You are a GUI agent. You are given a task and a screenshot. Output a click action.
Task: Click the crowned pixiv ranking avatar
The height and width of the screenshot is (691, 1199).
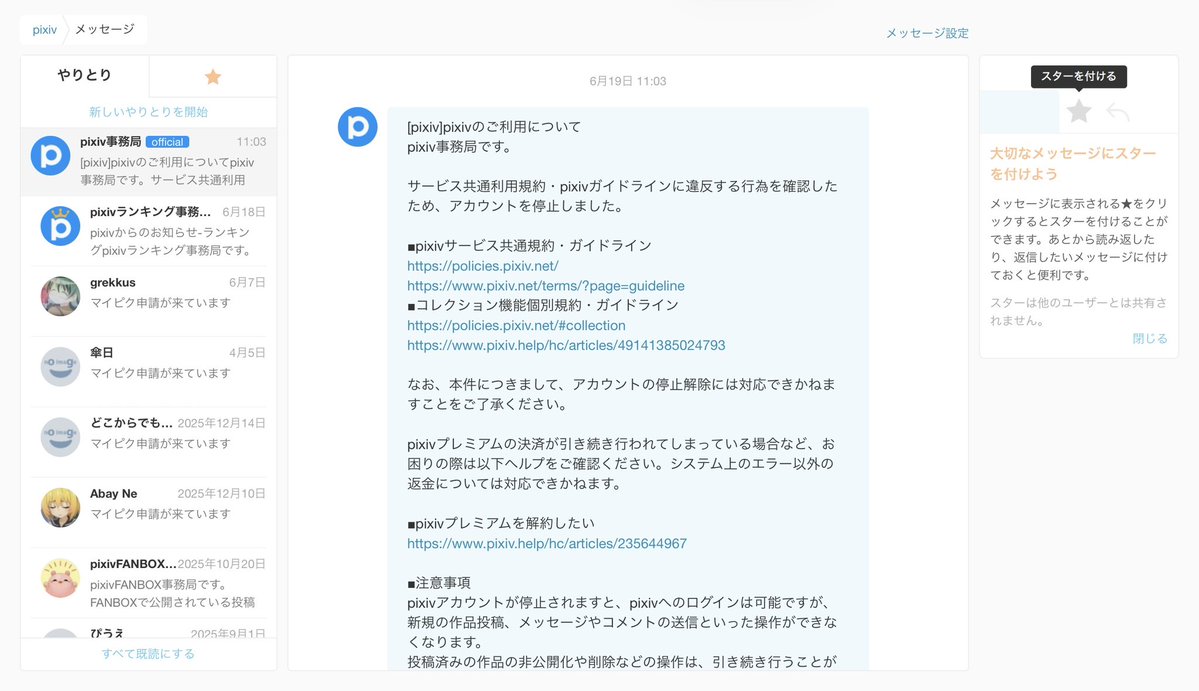(x=60, y=226)
